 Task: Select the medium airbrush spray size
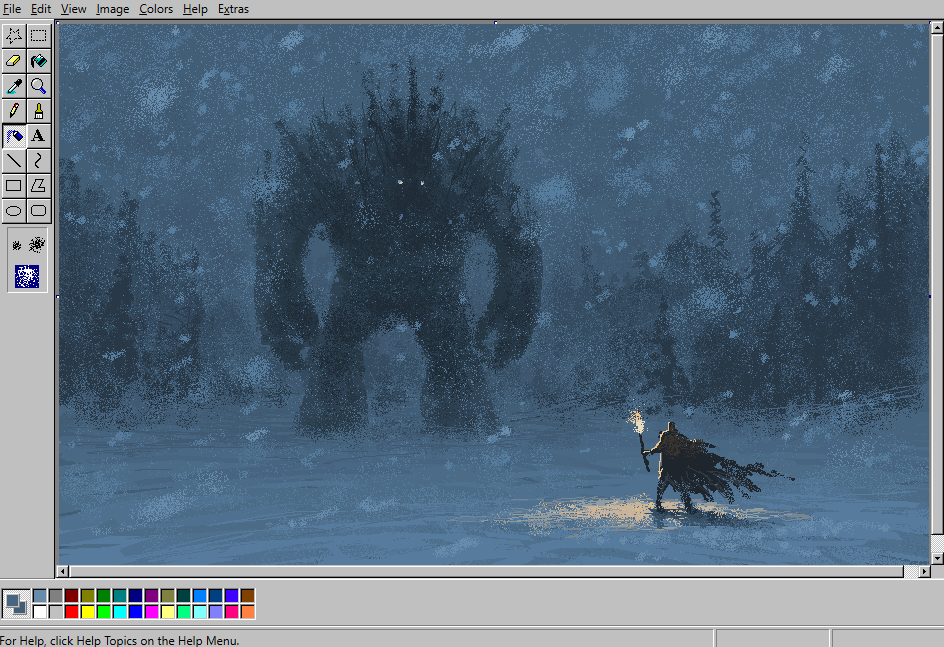coord(37,244)
